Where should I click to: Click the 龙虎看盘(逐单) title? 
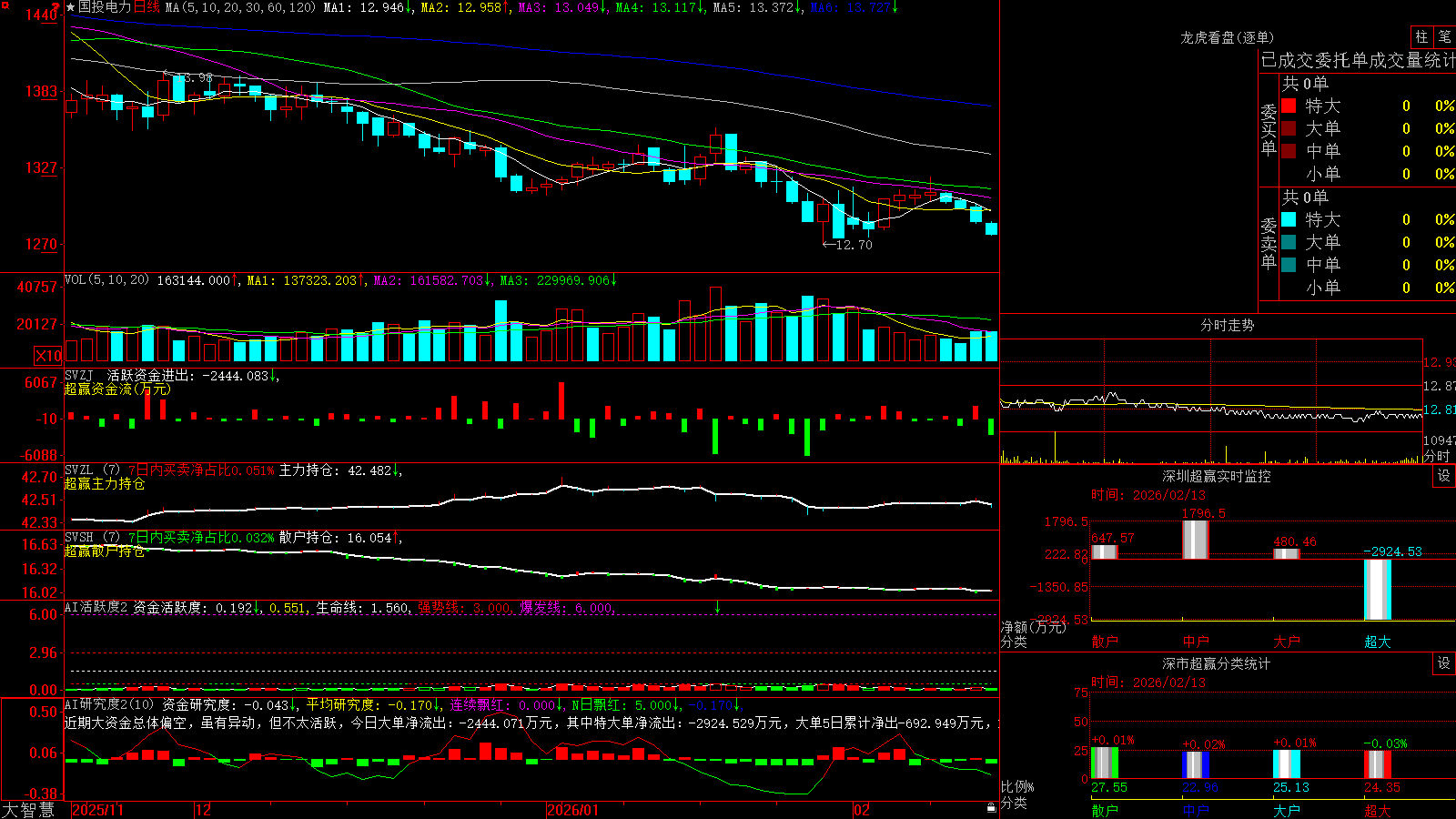pyautogui.click(x=1227, y=37)
